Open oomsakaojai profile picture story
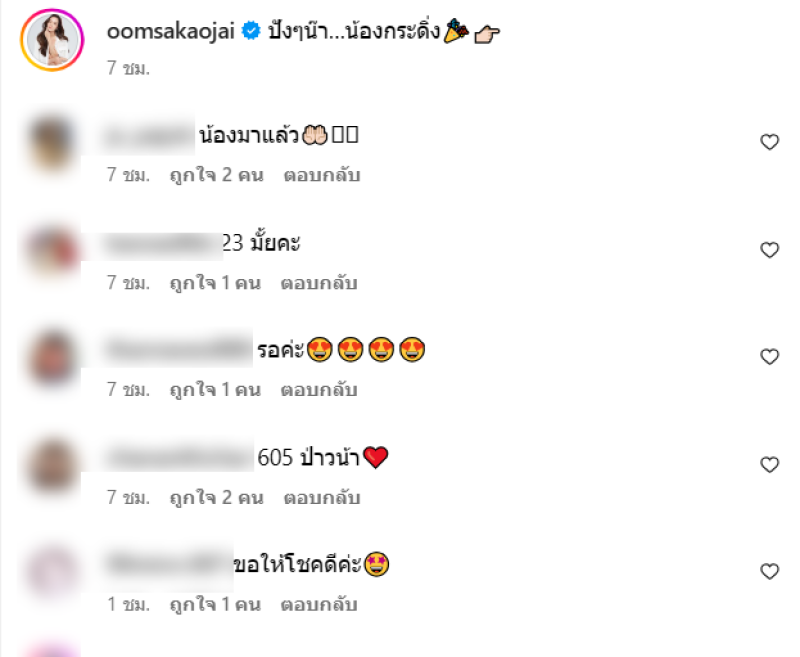 click(52, 40)
